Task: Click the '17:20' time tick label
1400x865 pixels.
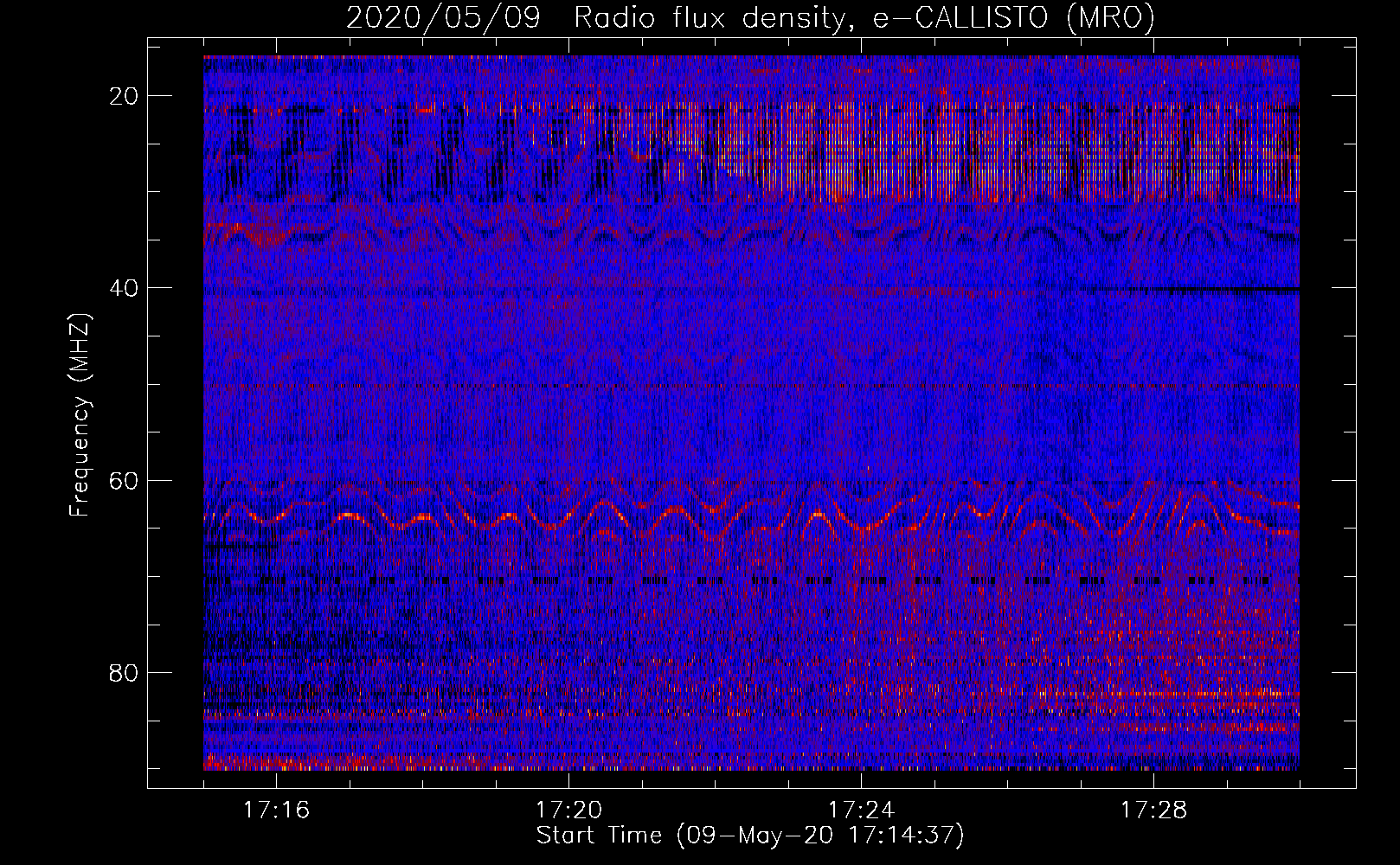Action: [x=568, y=811]
